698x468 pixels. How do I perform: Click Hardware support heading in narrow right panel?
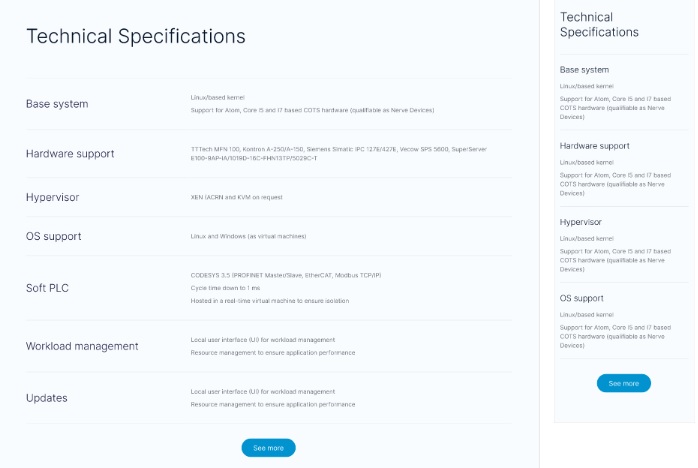pos(595,146)
